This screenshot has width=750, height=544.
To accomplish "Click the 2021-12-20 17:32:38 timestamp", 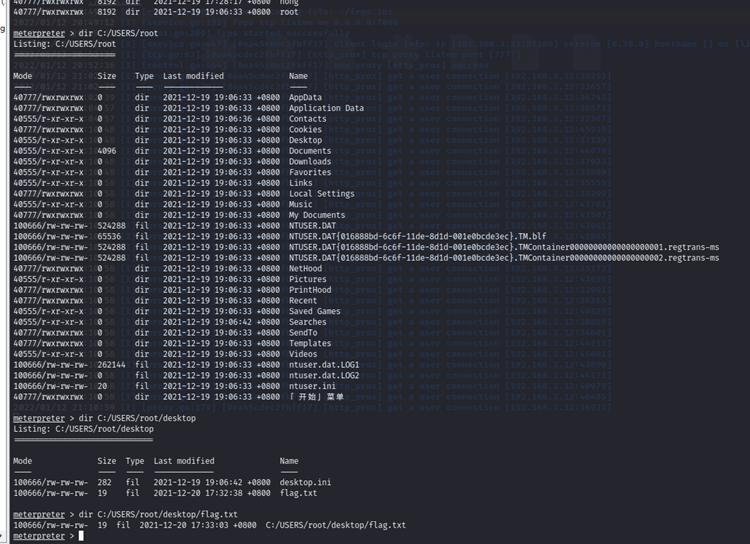I will point(200,493).
